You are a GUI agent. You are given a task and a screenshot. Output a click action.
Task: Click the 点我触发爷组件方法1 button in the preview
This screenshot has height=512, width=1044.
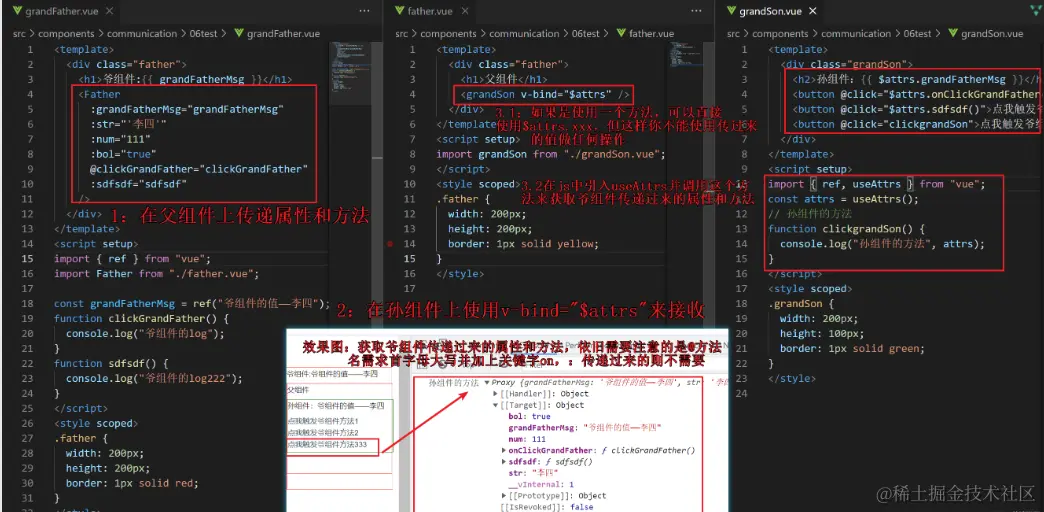click(322, 421)
